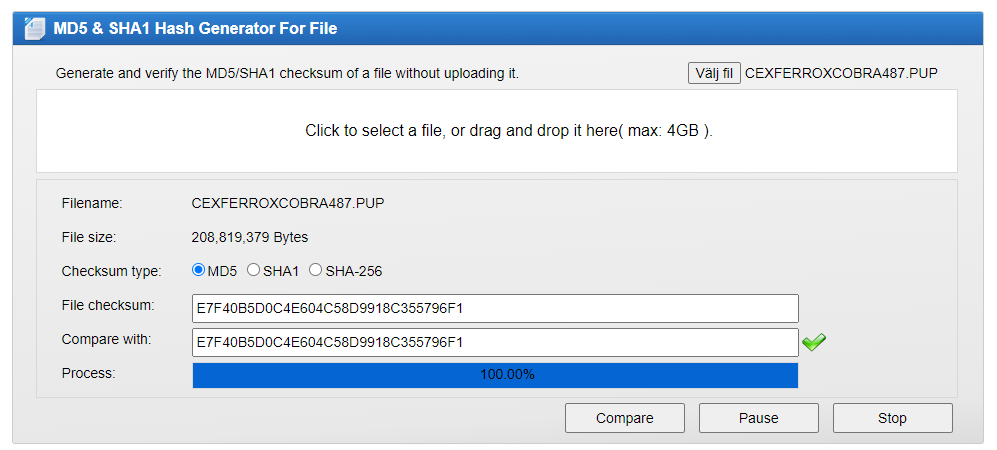This screenshot has width=997, height=450.
Task: Click the Stop button
Action: pos(892,418)
